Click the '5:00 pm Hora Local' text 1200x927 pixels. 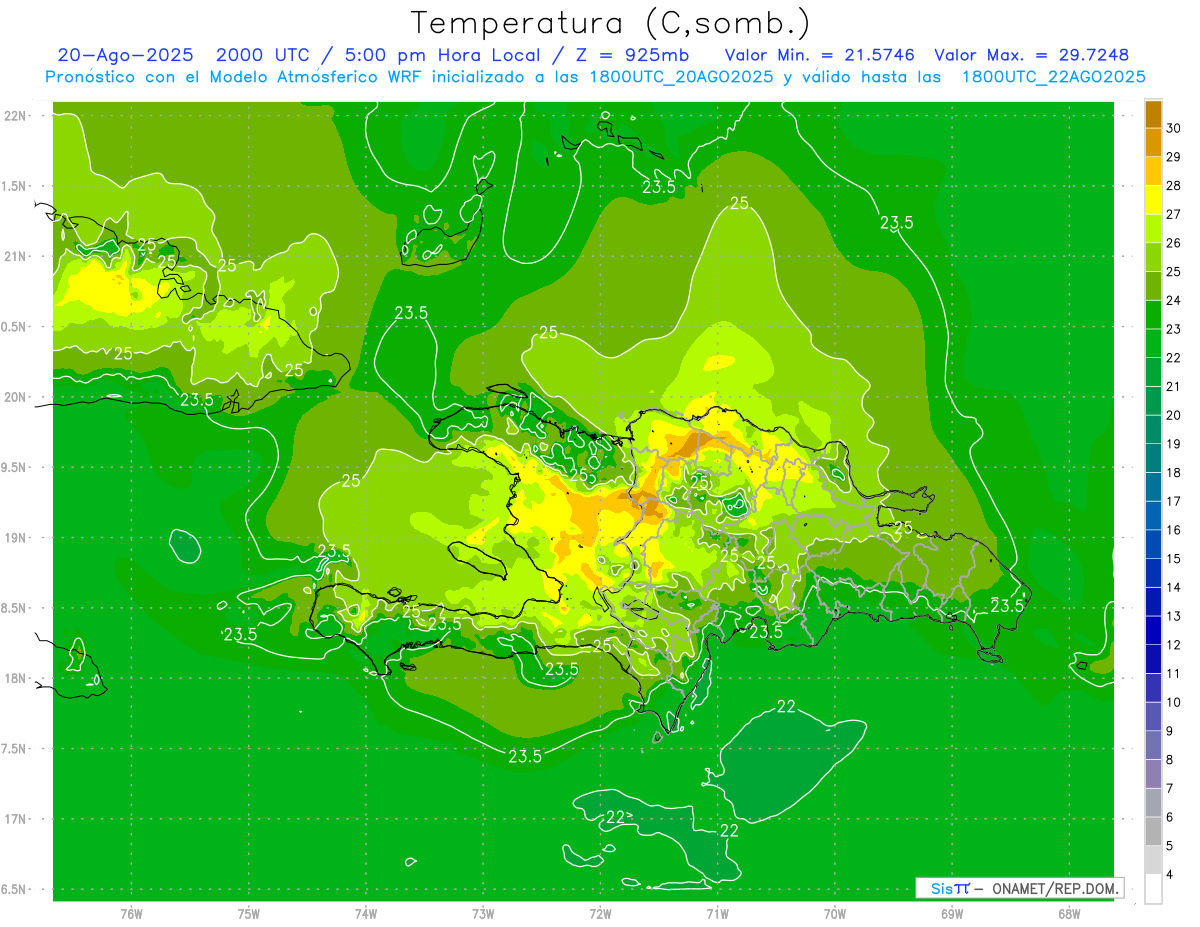(x=441, y=55)
